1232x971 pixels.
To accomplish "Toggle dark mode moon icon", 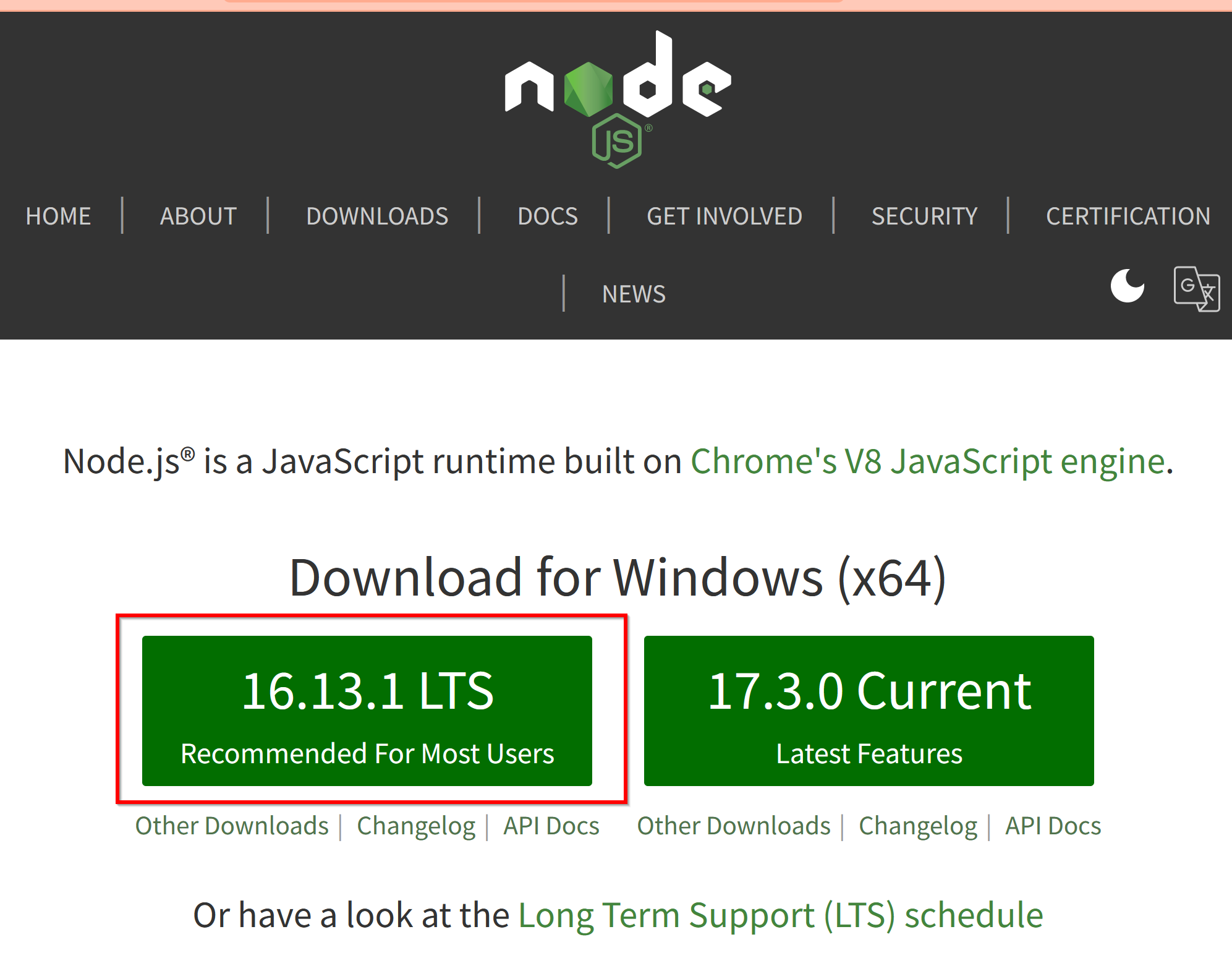I will [1127, 286].
